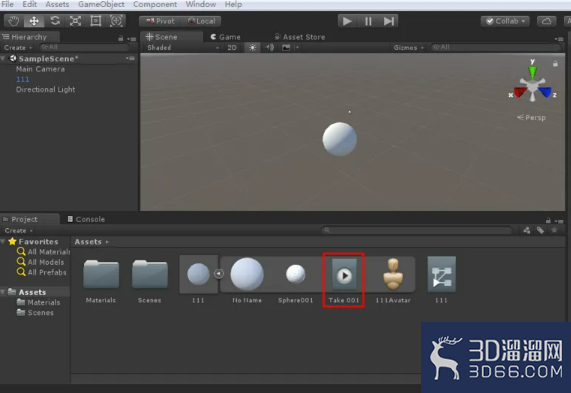Select the Scale tool
The width and height of the screenshot is (571, 393).
click(75, 21)
